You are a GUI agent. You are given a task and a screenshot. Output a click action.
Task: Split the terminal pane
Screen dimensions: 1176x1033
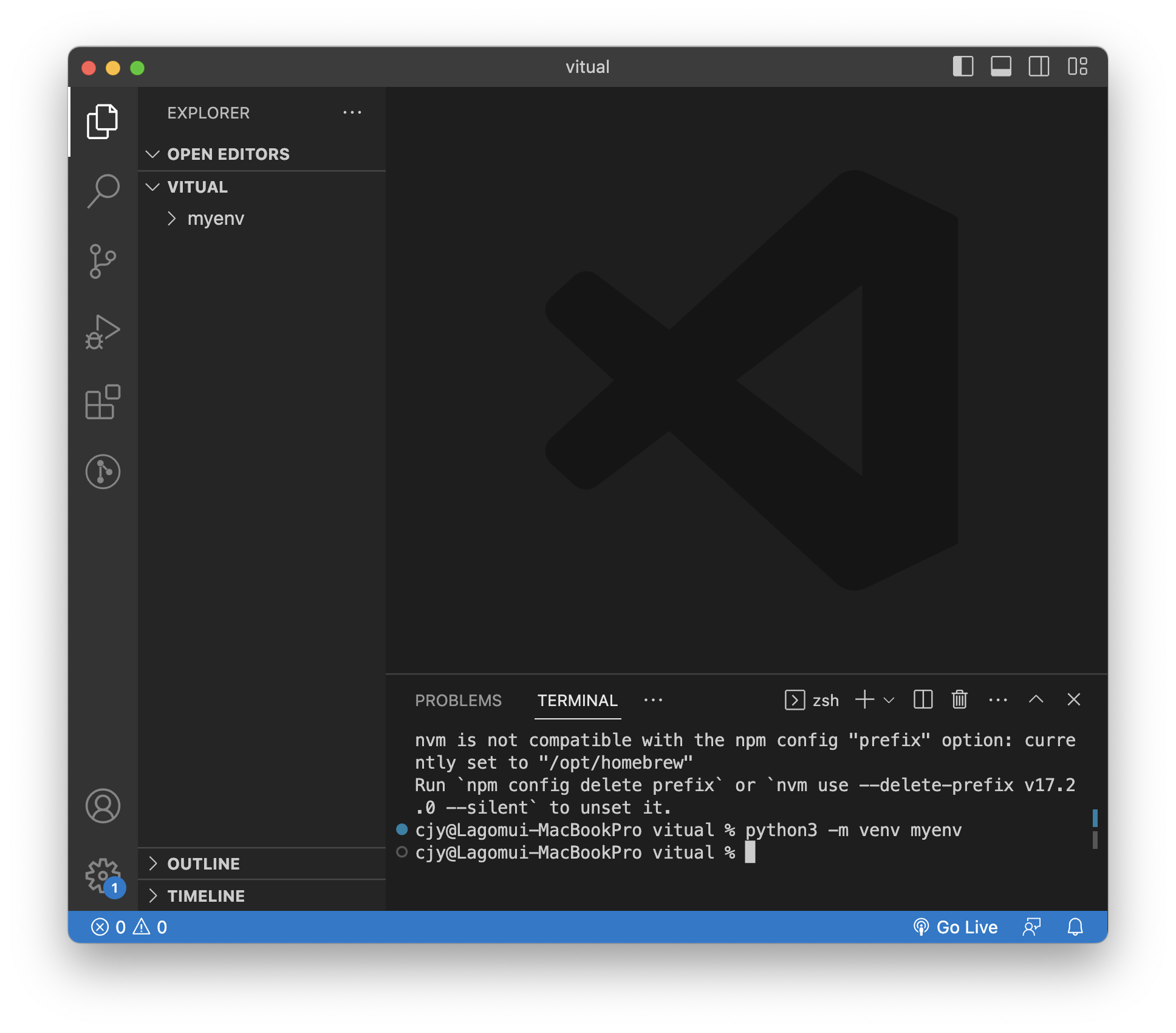[x=923, y=700]
